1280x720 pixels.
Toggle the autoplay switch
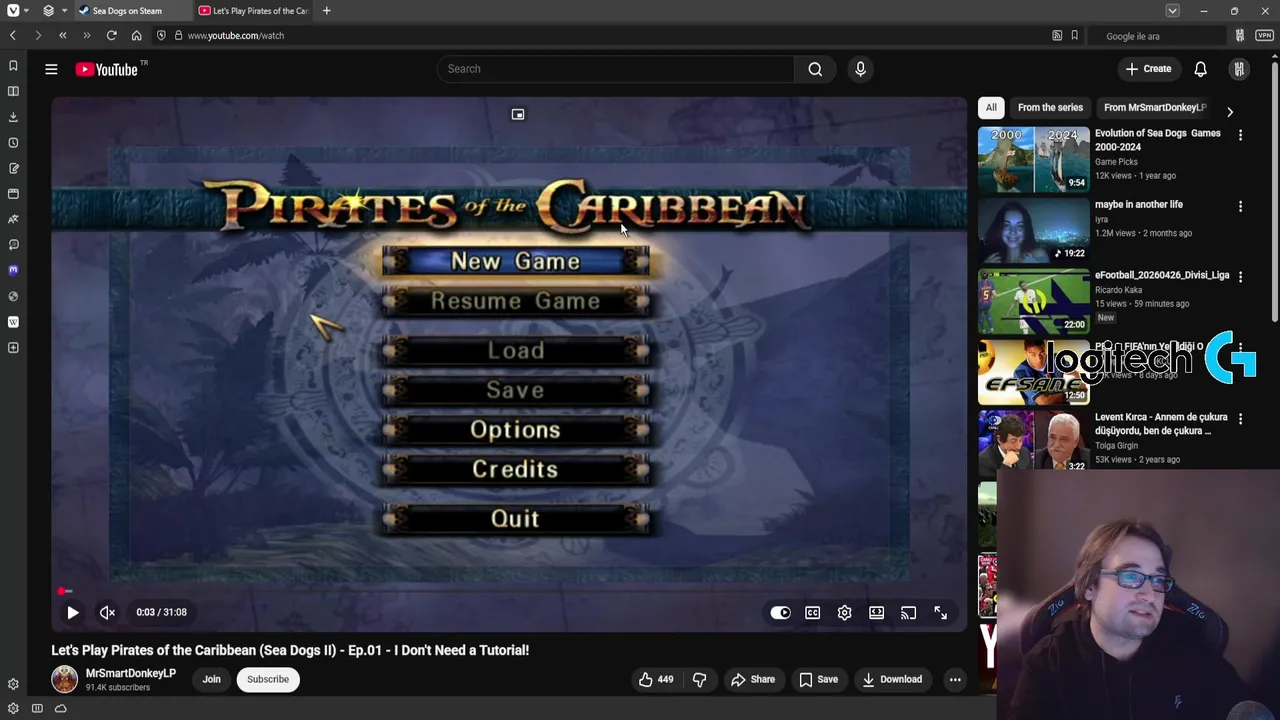click(x=780, y=613)
